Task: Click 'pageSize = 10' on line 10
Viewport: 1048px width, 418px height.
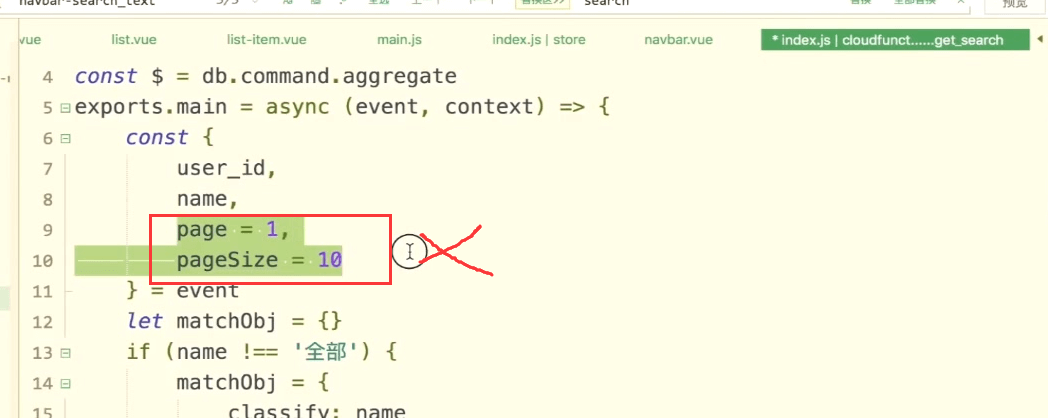Action: pyautogui.click(x=259, y=261)
